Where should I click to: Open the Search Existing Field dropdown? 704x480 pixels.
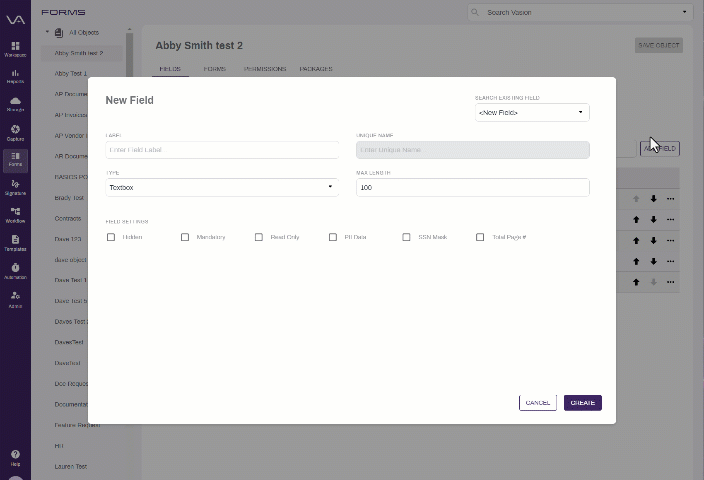(532, 113)
